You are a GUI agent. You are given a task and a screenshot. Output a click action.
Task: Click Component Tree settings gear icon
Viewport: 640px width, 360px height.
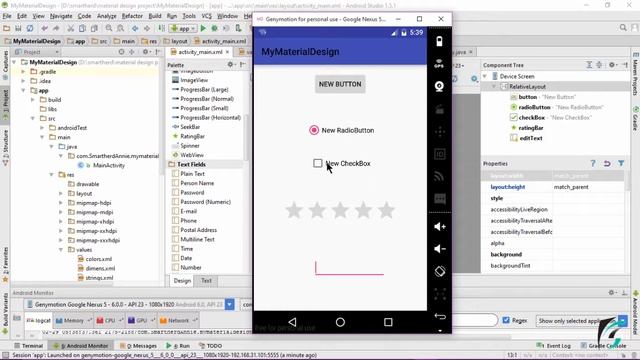(611, 64)
